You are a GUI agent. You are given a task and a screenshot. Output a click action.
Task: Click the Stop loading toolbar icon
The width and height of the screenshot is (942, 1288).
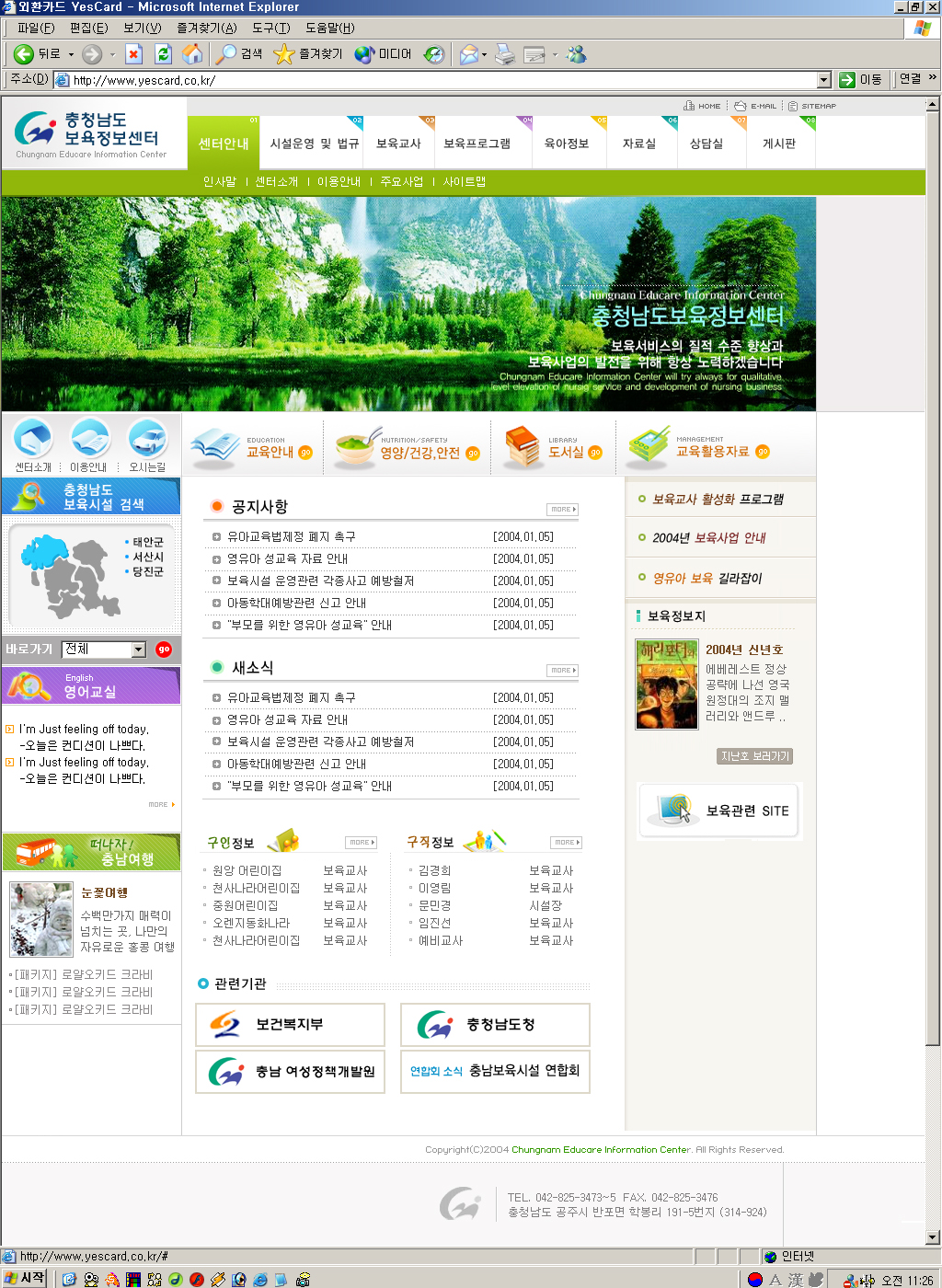click(133, 54)
